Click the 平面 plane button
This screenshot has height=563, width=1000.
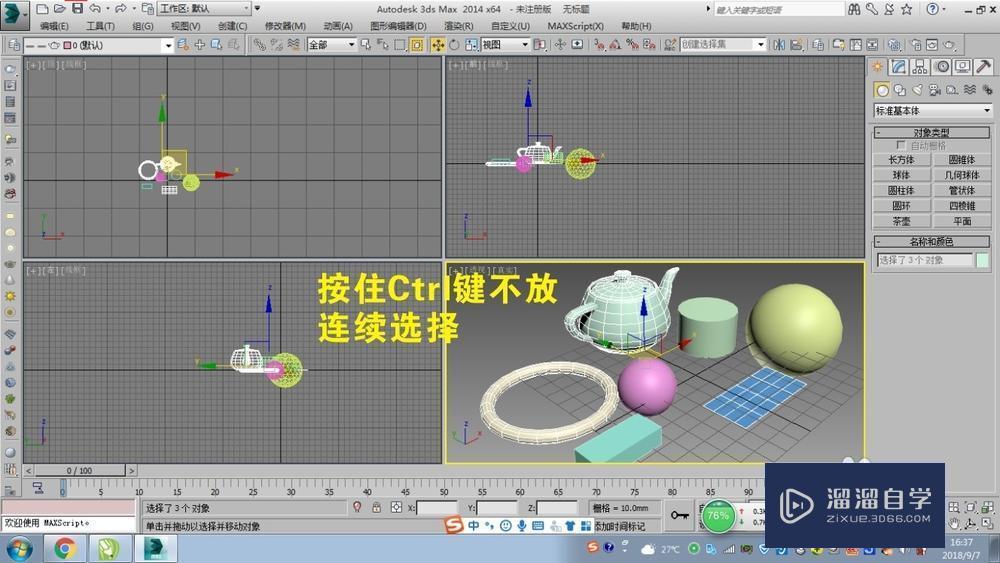point(962,221)
